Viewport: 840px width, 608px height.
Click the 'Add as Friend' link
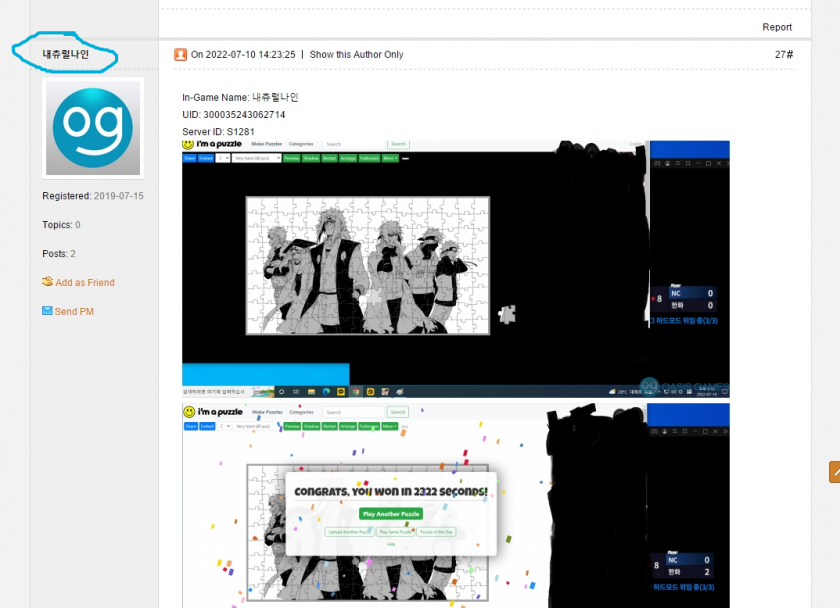point(85,283)
